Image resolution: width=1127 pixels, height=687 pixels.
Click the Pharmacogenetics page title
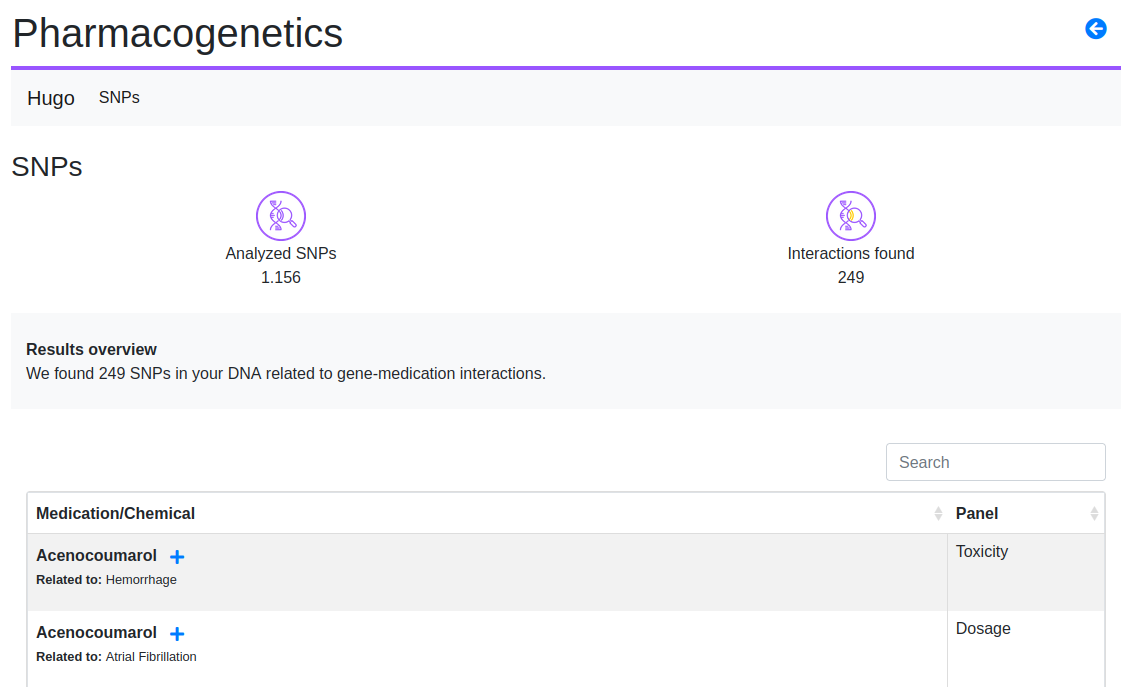[177, 34]
